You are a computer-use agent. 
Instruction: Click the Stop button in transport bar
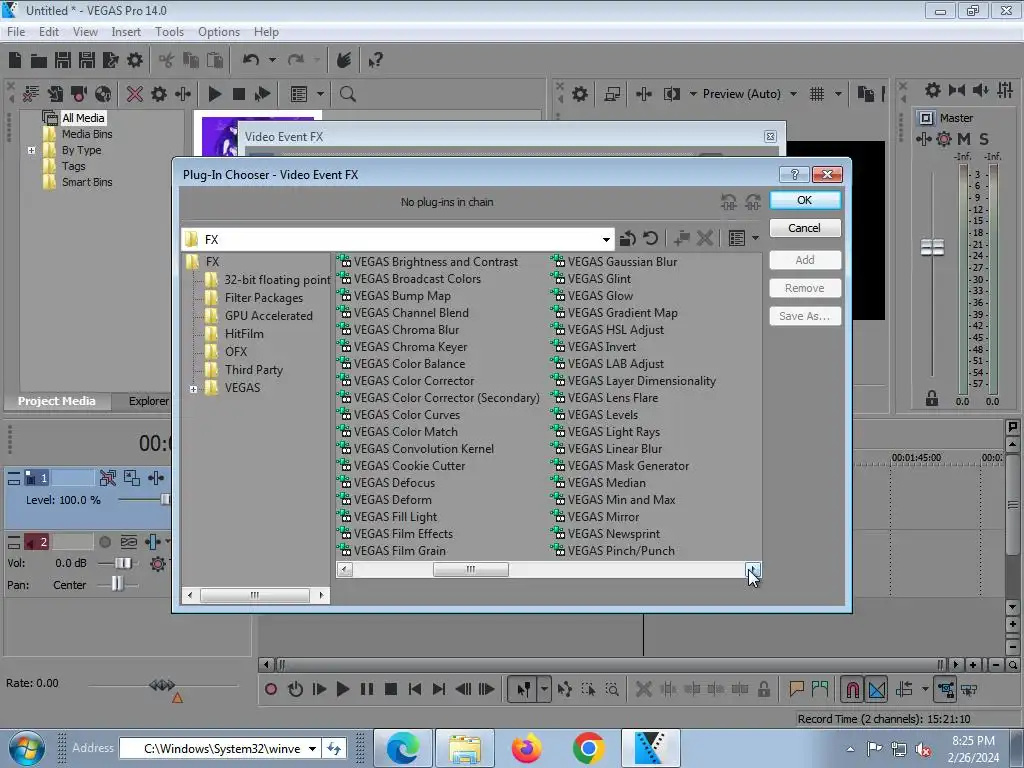[391, 689]
